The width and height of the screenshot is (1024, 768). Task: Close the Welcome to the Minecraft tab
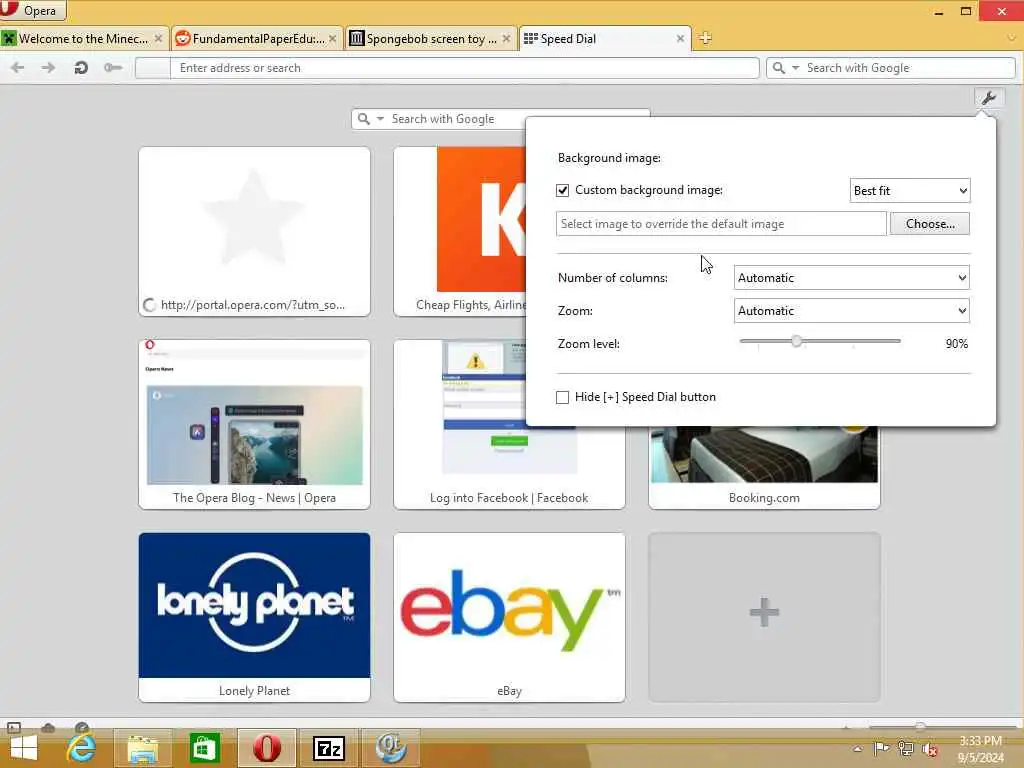point(158,39)
